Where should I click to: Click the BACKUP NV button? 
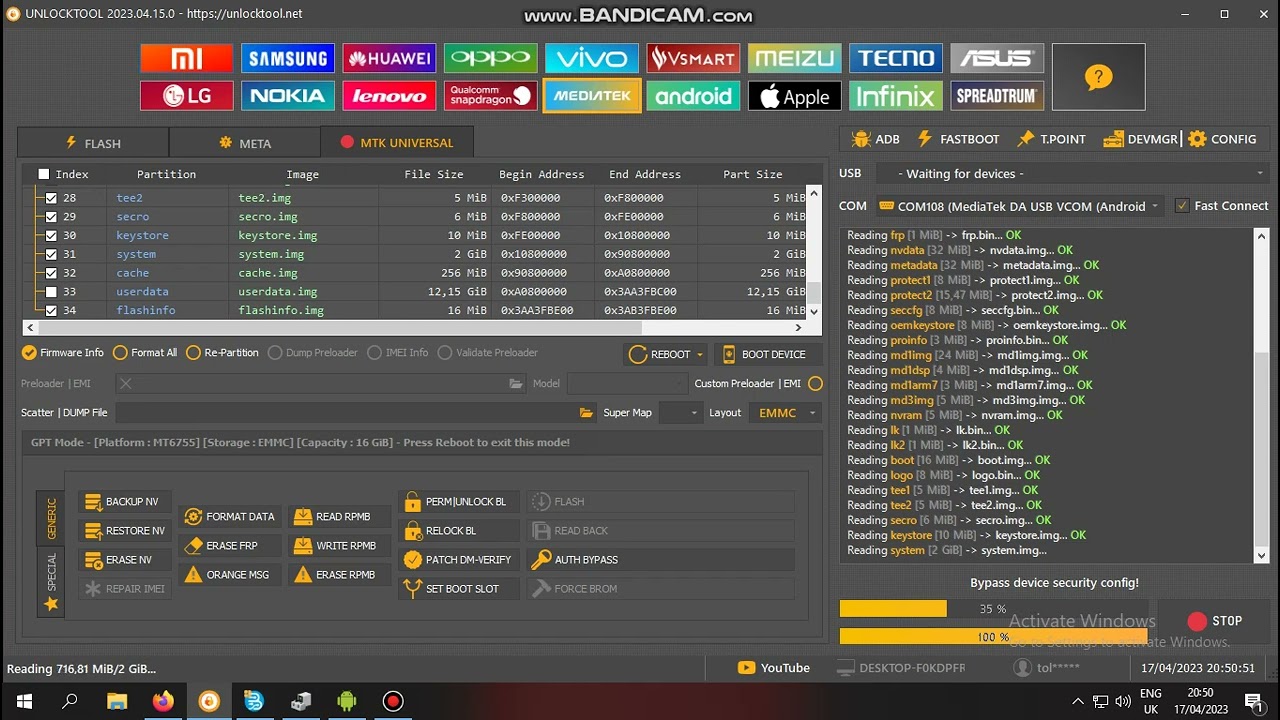(123, 502)
